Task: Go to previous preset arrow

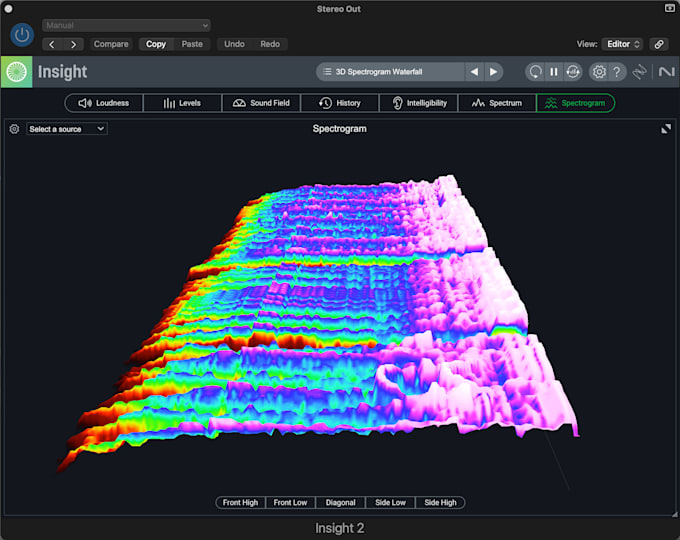Action: coord(52,44)
